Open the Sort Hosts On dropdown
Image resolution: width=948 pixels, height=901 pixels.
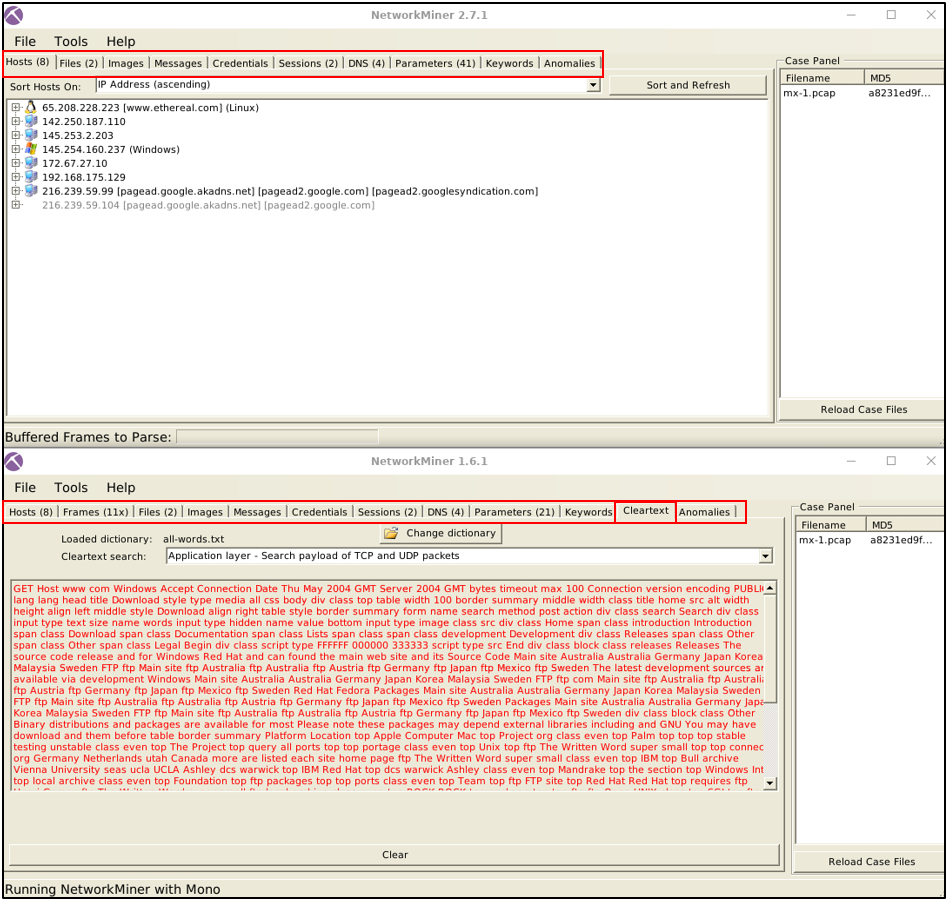tap(593, 85)
